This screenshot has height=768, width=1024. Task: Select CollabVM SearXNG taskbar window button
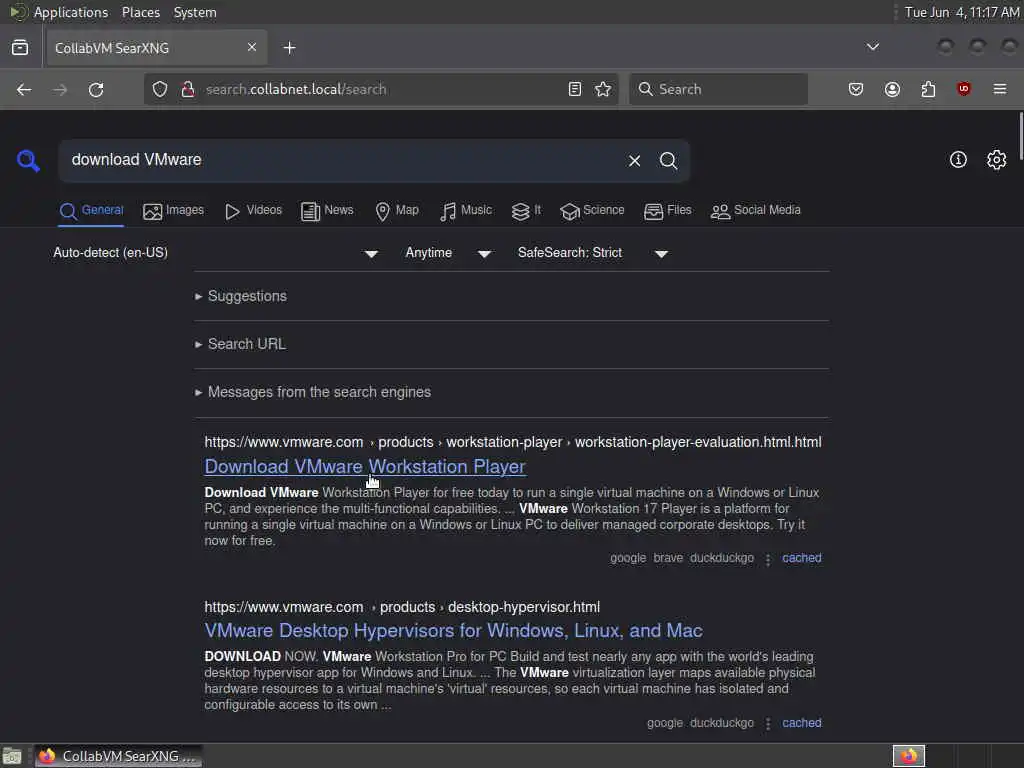118,756
